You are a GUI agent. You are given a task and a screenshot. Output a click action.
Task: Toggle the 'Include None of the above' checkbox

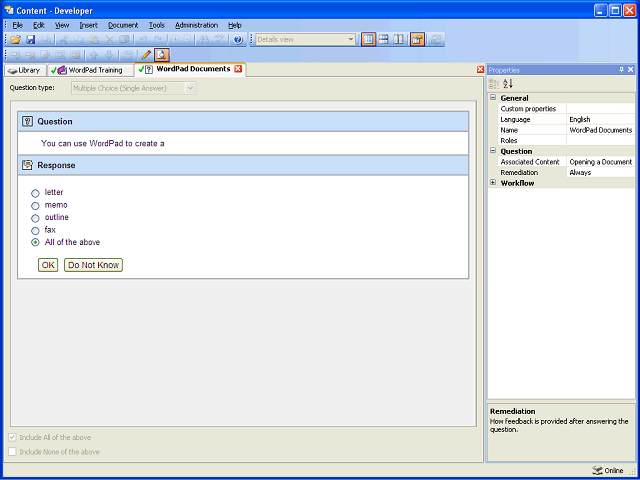pyautogui.click(x=13, y=452)
